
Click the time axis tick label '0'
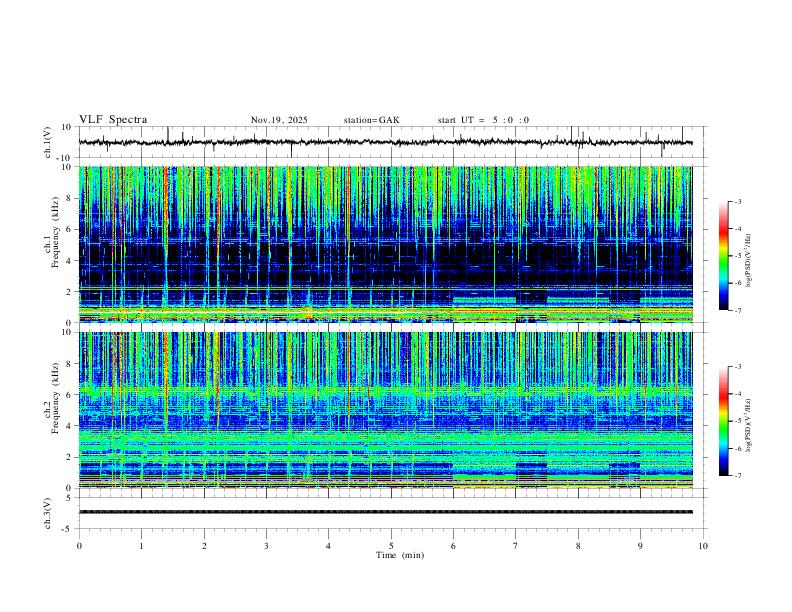pos(79,546)
